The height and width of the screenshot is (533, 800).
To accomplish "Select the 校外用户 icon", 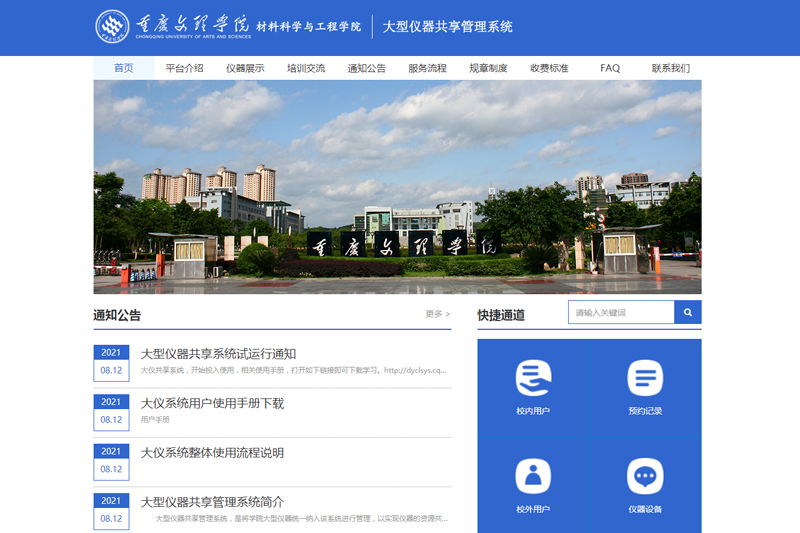I will point(533,476).
